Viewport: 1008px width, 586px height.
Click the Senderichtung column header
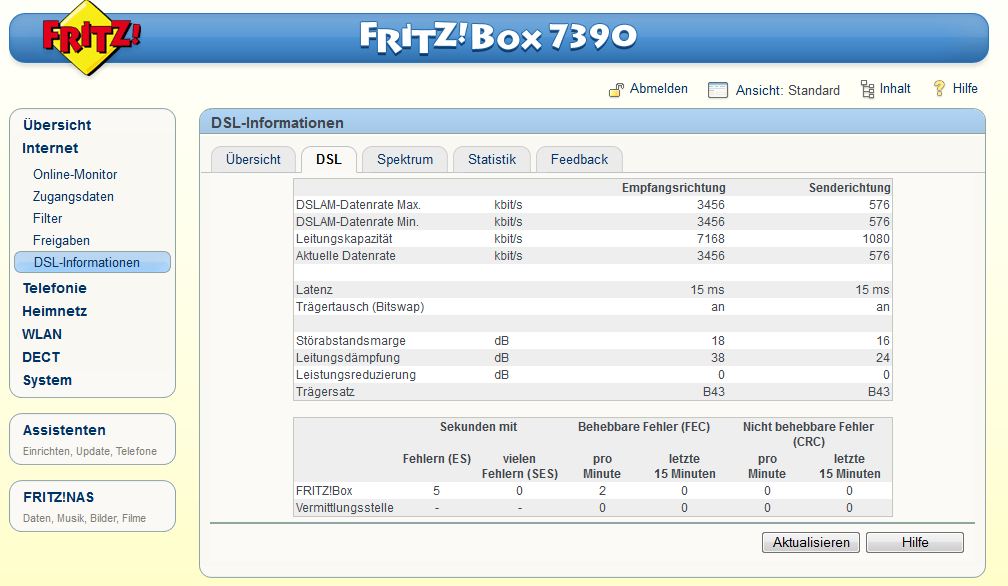(x=849, y=188)
